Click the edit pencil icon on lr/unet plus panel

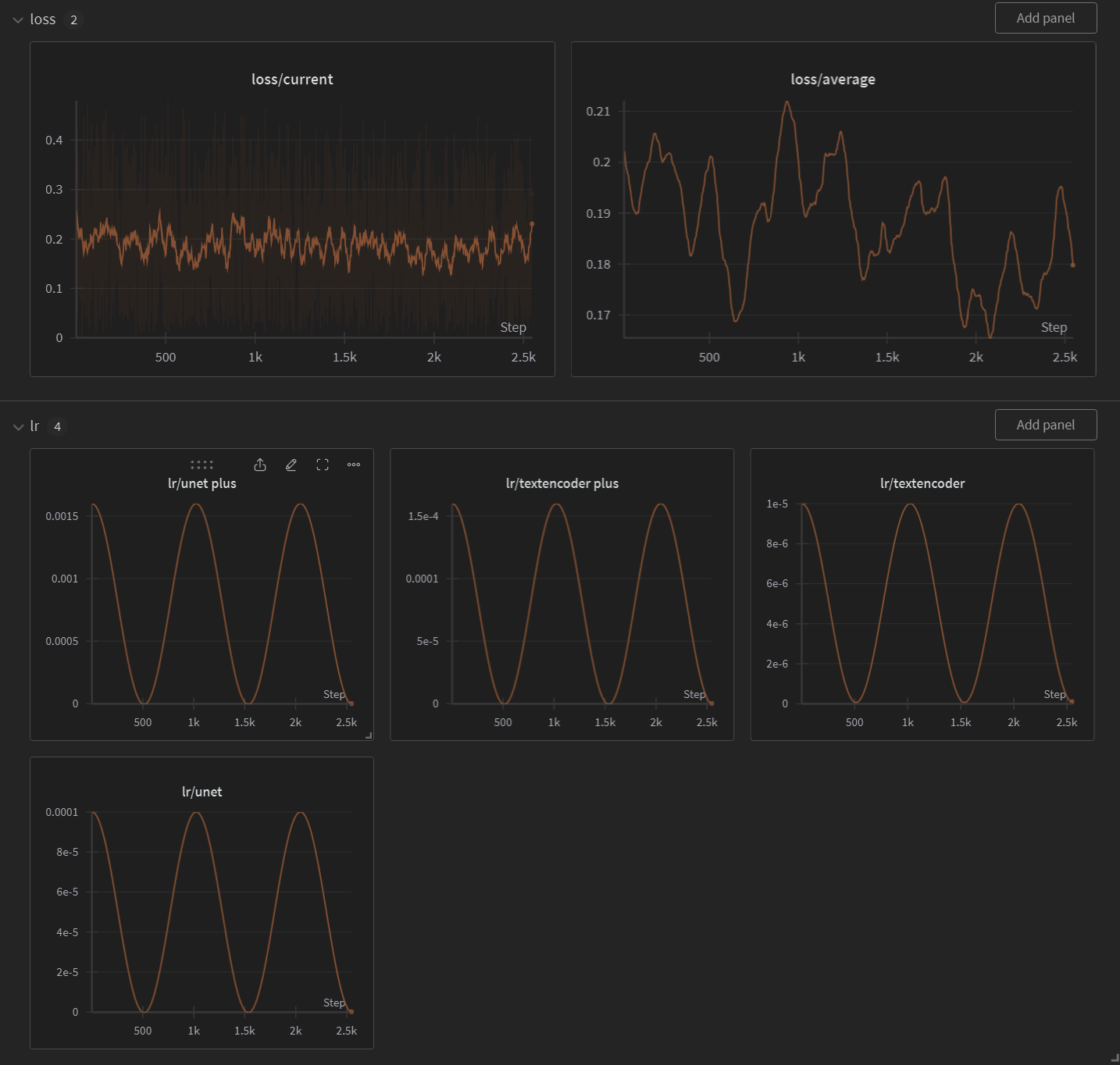tap(291, 465)
